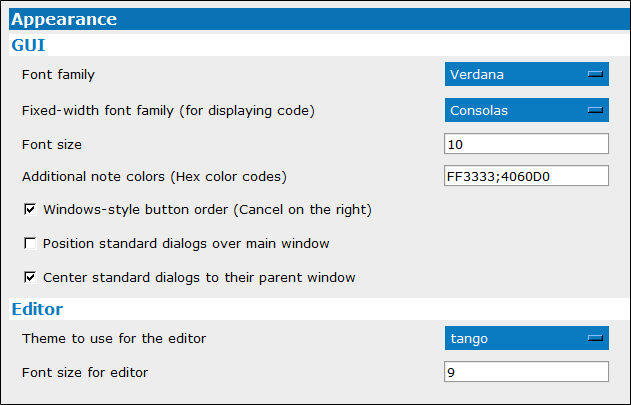631x405 pixels.
Task: Open the fixed-width font dropdown showing Consolas
Action: pyautogui.click(x=527, y=110)
